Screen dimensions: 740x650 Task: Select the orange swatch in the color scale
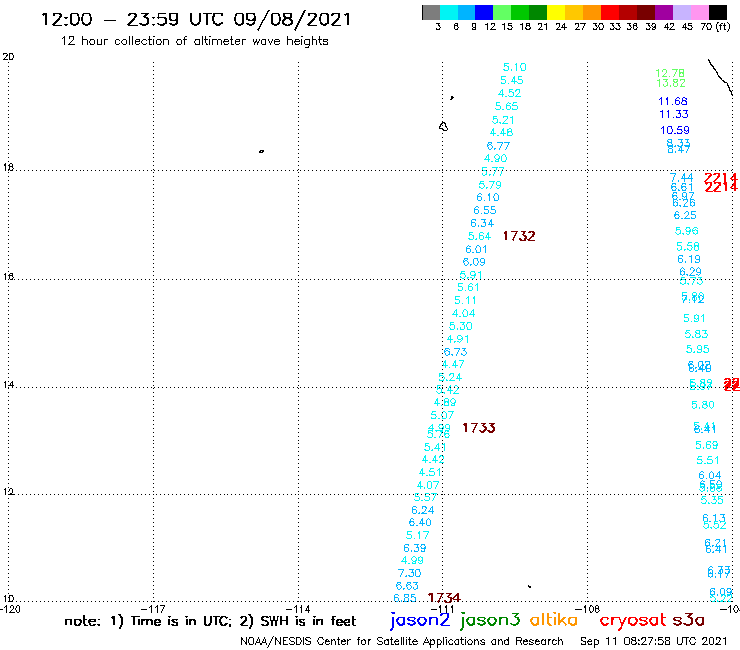pos(592,12)
